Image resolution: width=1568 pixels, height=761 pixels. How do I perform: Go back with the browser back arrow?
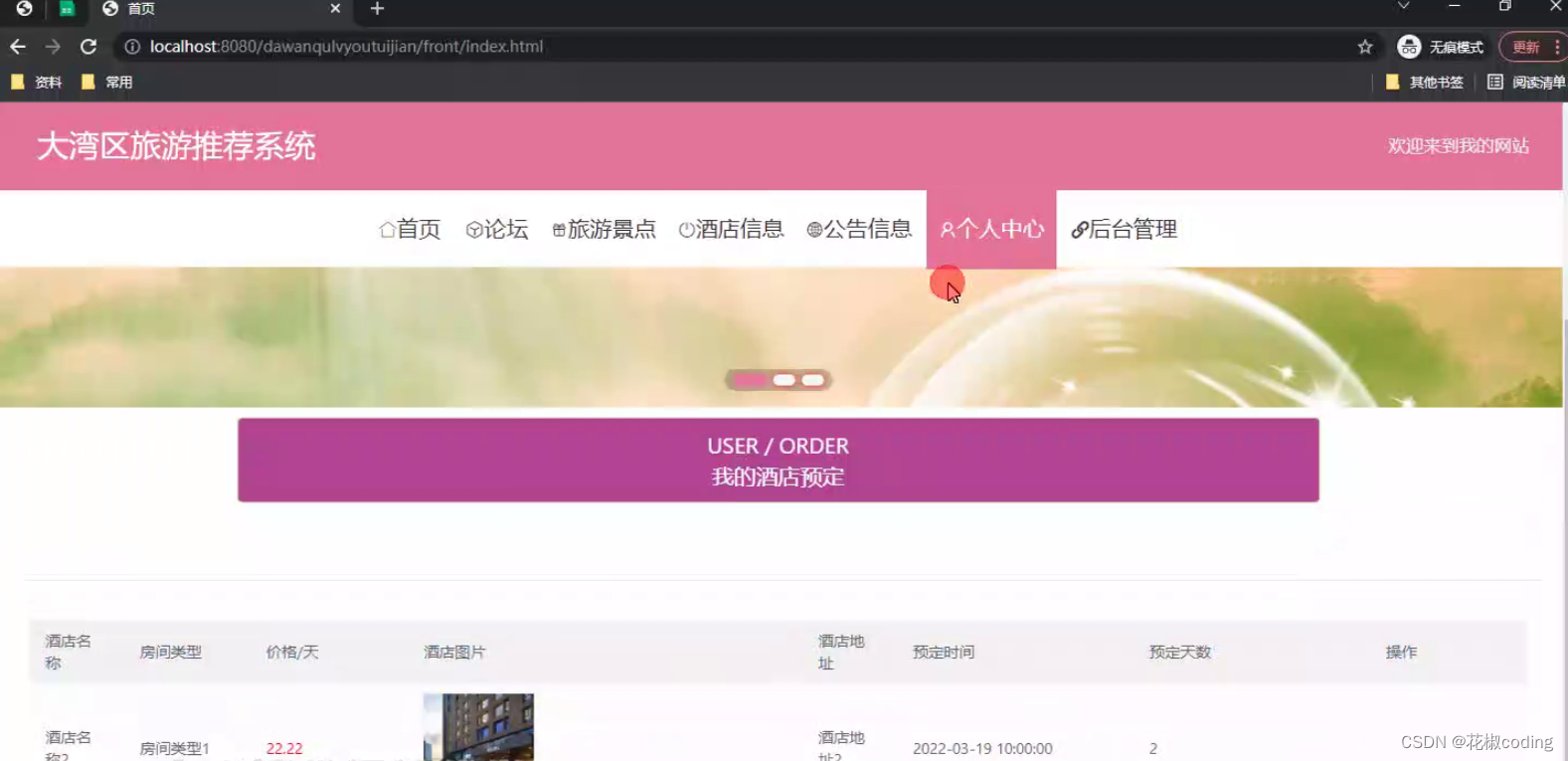(18, 47)
